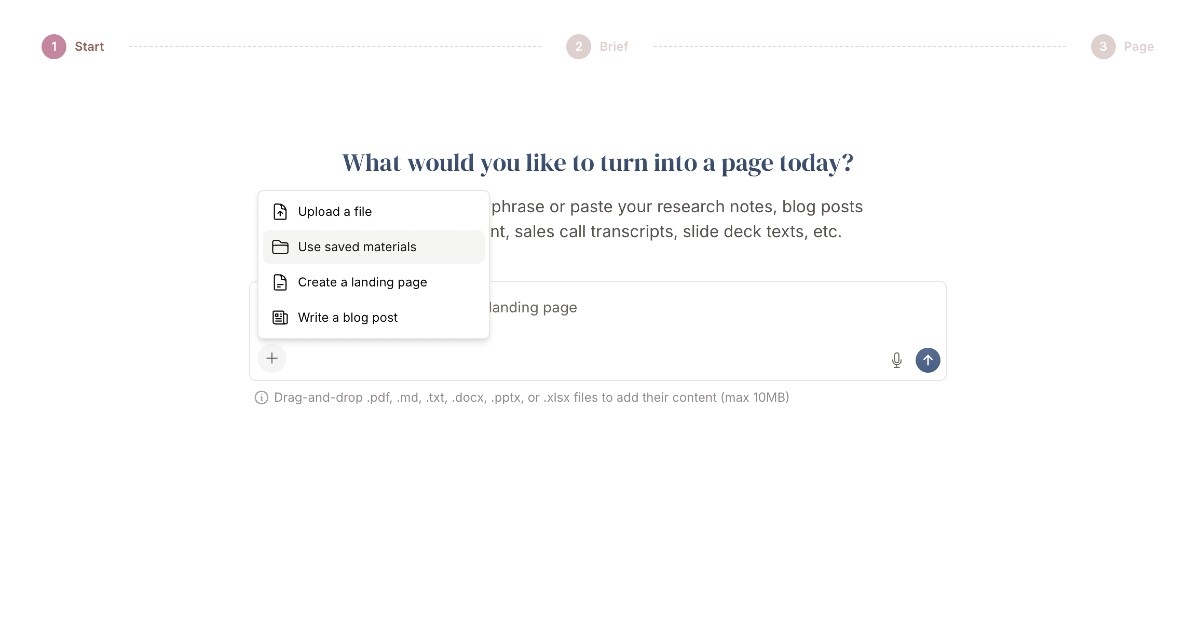Select the "Write a blog post" label

click(x=348, y=318)
